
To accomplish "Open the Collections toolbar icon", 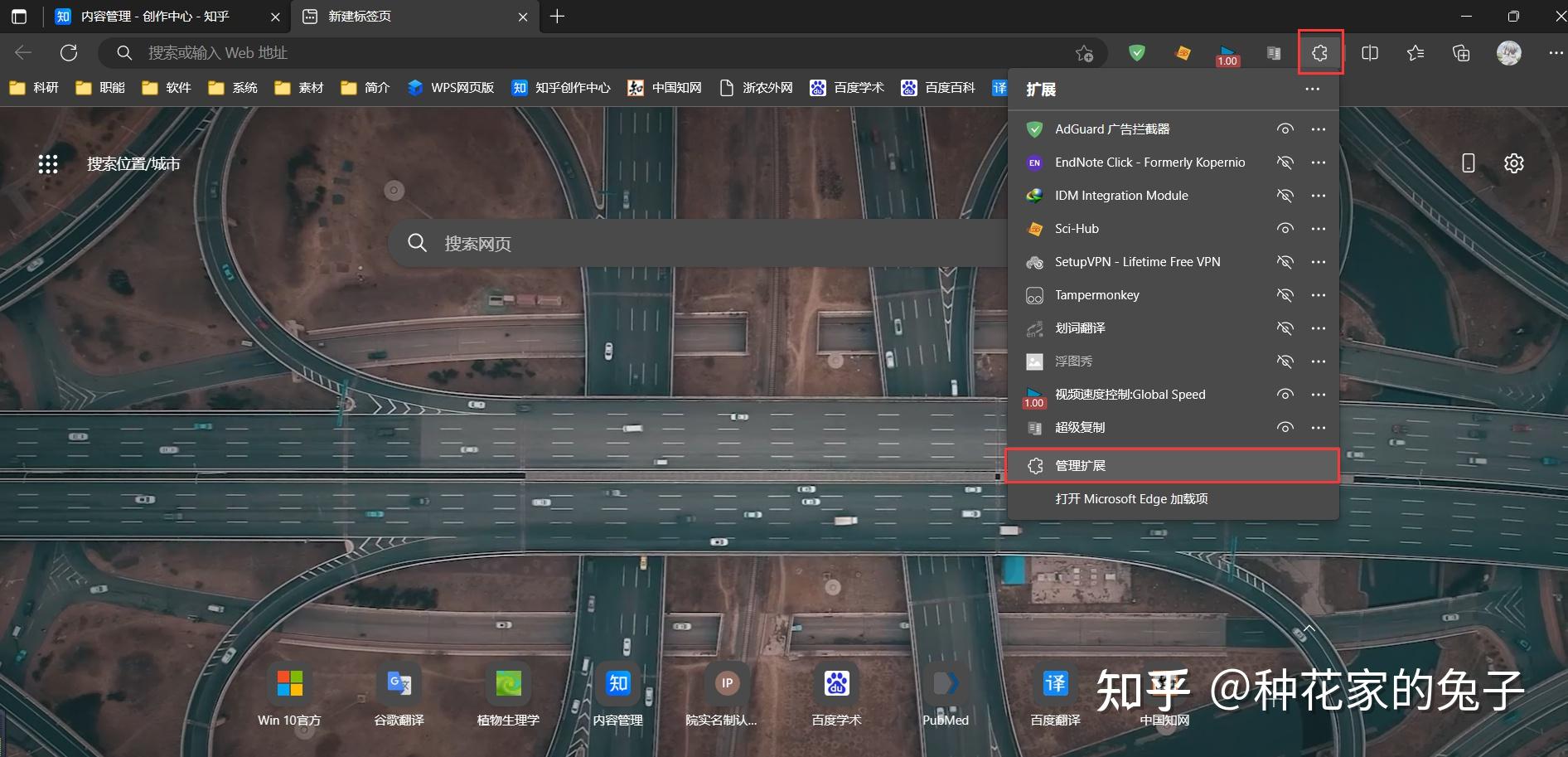I will tap(1461, 53).
